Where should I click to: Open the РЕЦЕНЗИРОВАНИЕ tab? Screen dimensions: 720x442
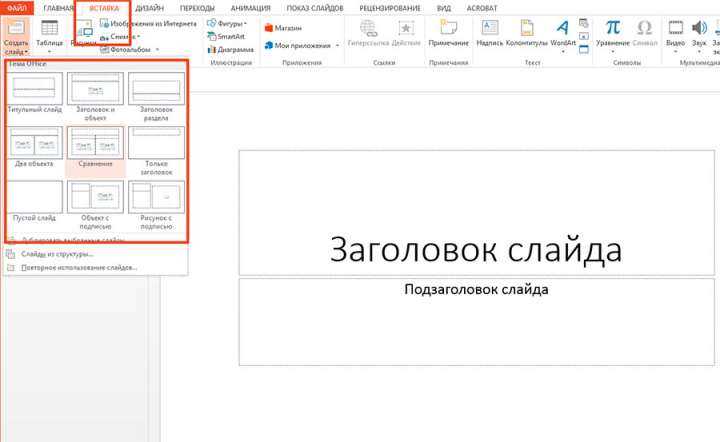pyautogui.click(x=390, y=8)
